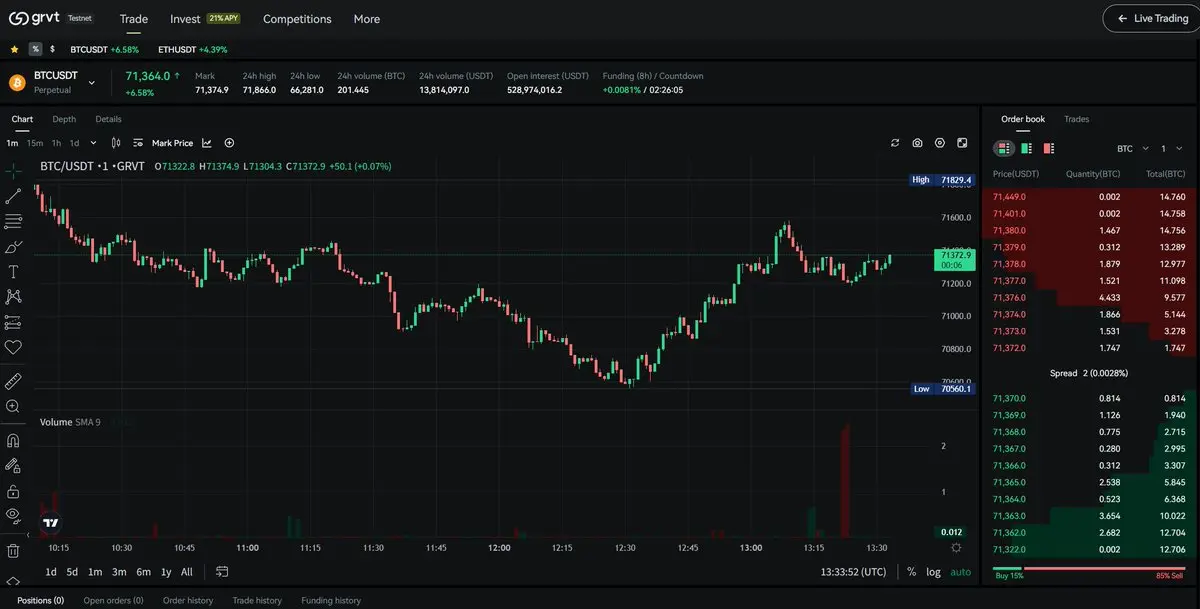The image size is (1200, 609).
Task: Open the Competitions page
Action: click(297, 19)
